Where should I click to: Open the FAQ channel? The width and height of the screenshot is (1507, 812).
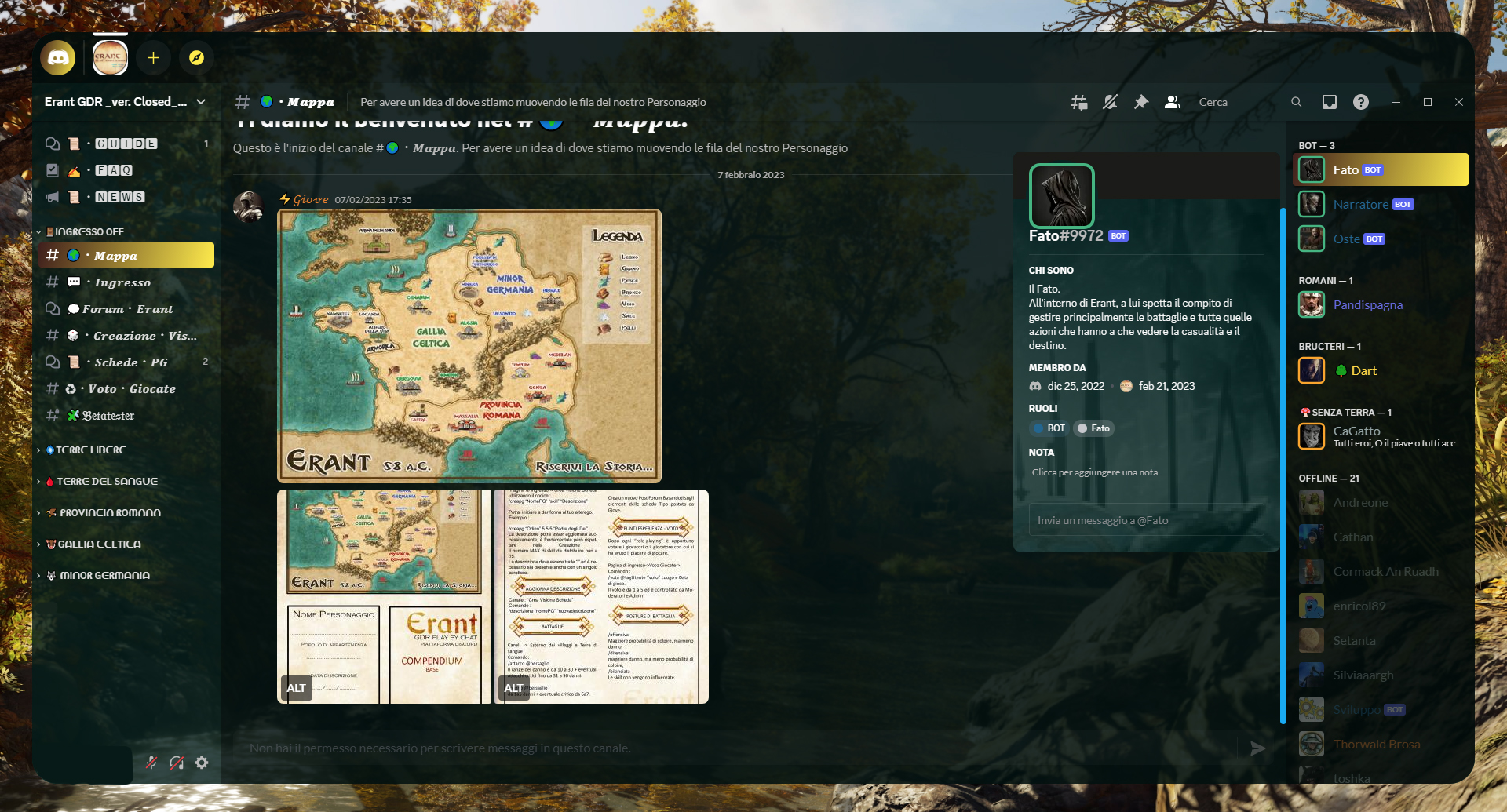point(126,170)
